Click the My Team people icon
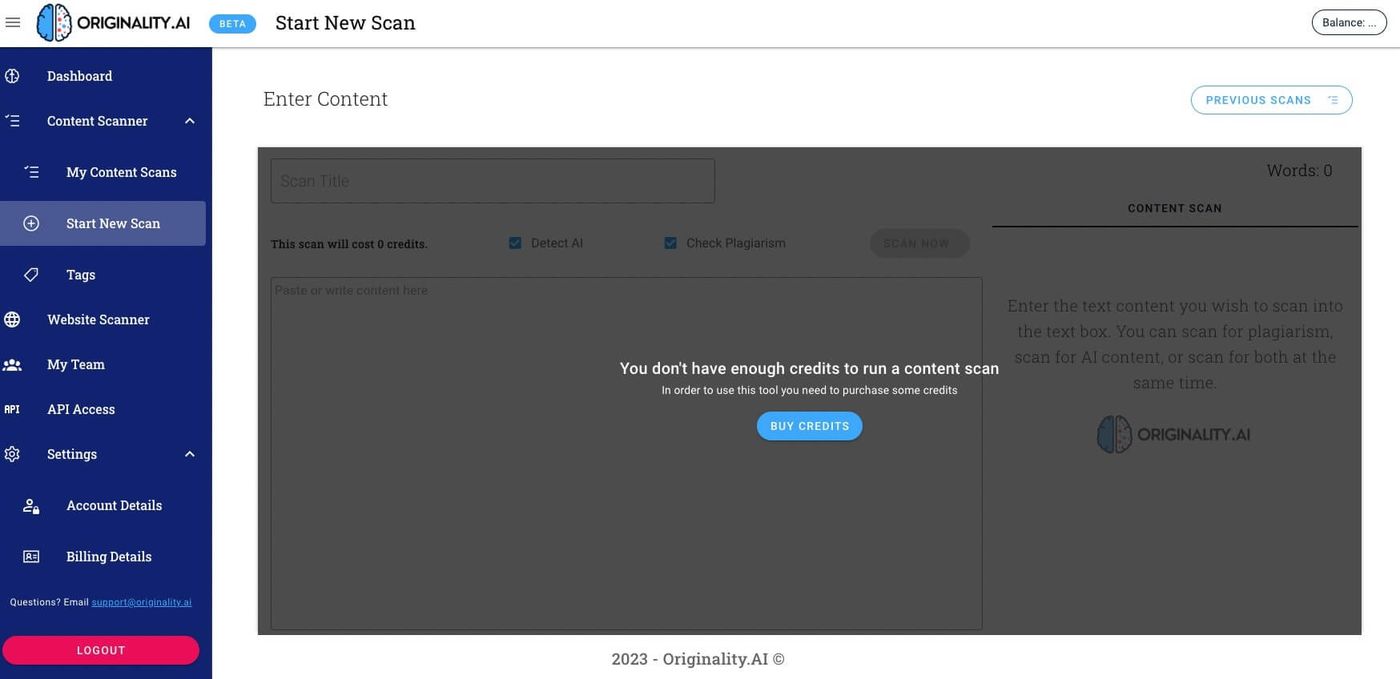The image size is (1400, 679). click(x=12, y=365)
